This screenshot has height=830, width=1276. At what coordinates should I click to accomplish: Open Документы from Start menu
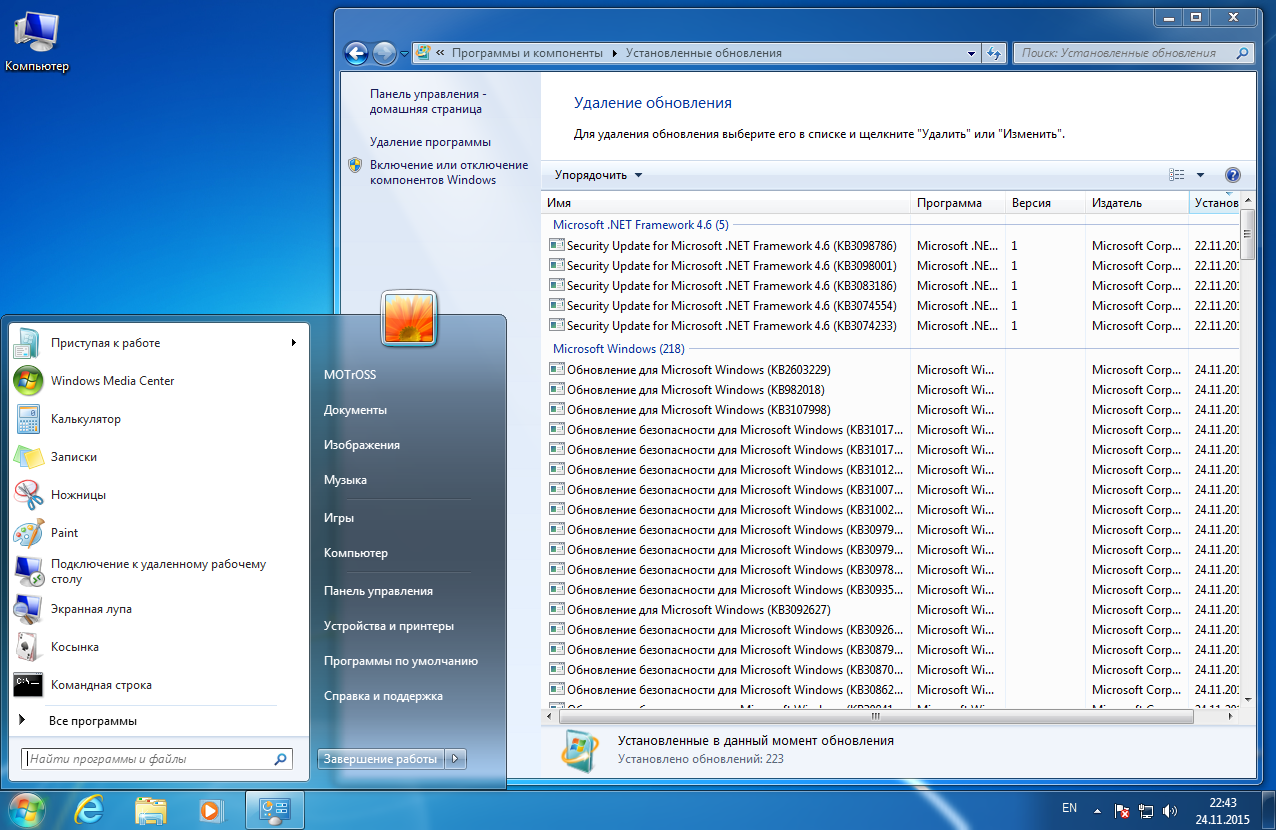click(x=355, y=410)
